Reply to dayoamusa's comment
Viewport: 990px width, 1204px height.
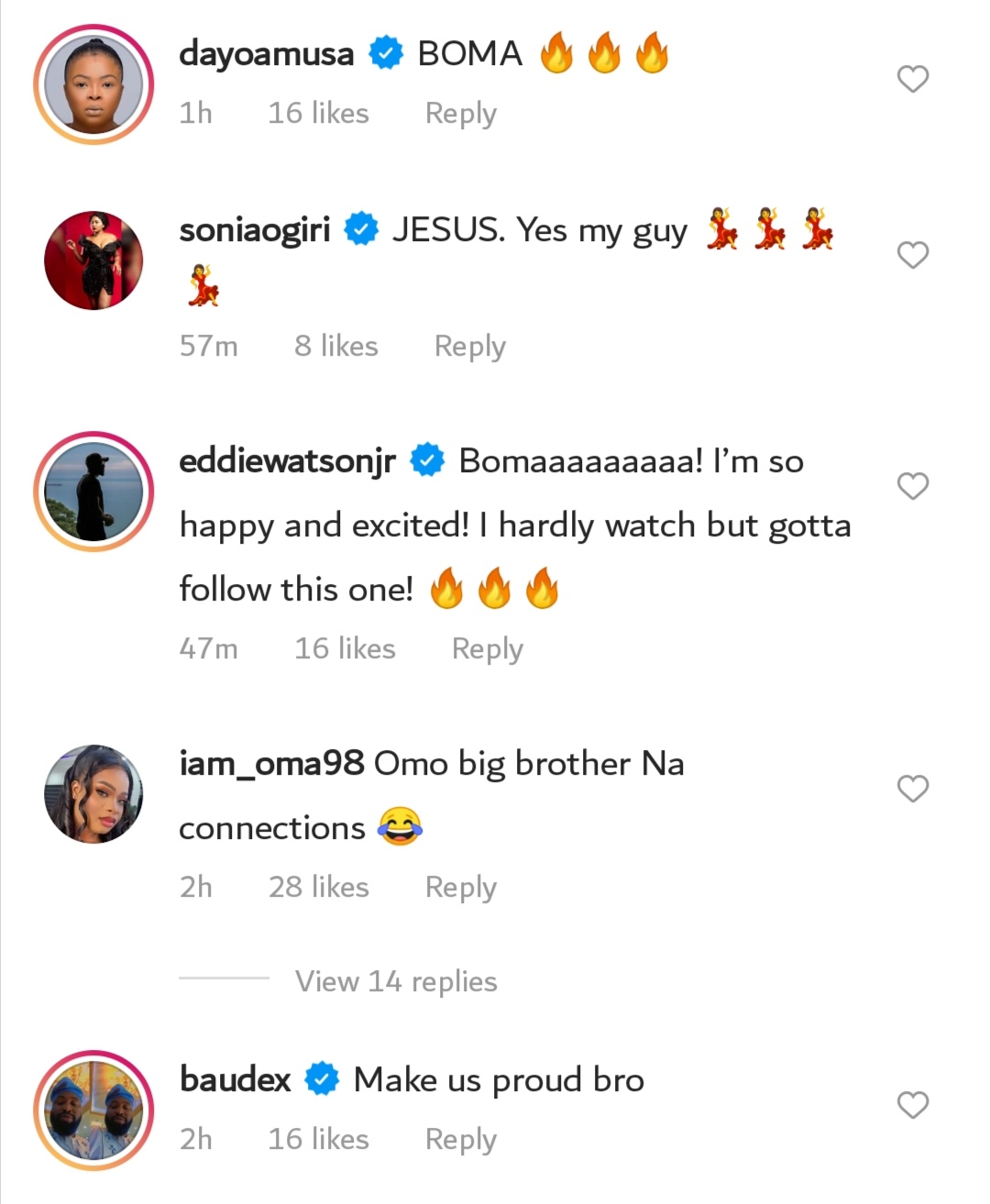tap(460, 113)
